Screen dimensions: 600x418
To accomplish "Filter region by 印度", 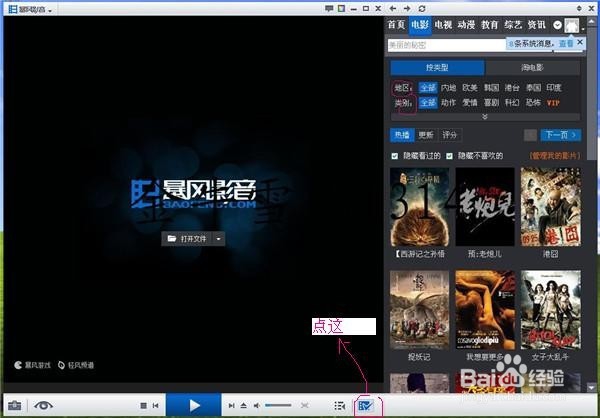I will [553, 88].
